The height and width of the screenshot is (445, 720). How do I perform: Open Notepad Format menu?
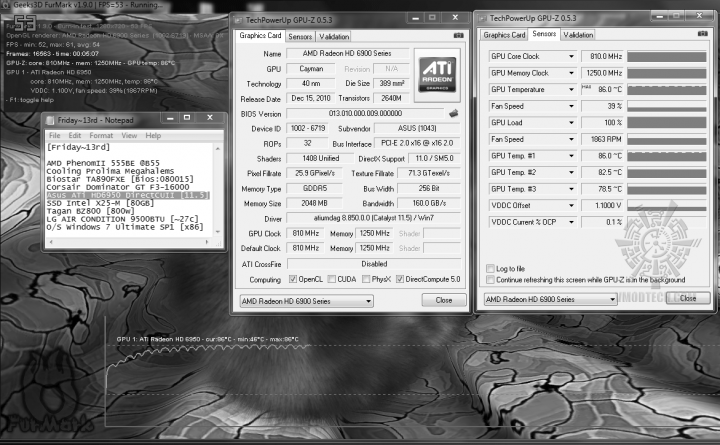click(x=101, y=135)
